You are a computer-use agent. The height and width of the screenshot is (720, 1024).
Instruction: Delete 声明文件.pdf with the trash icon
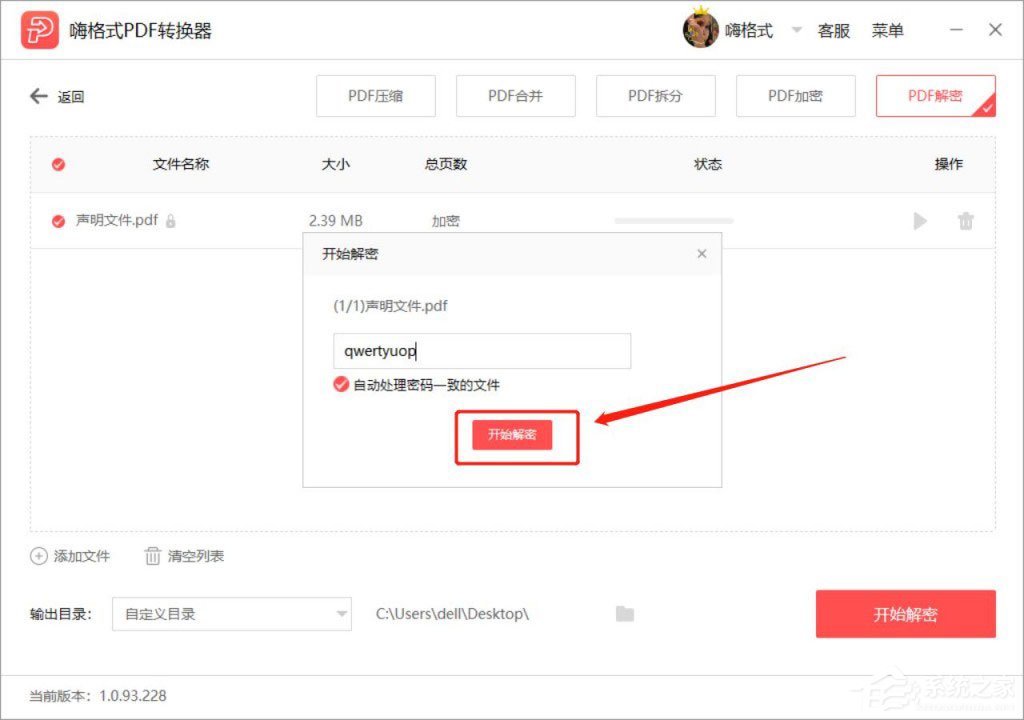(x=965, y=221)
